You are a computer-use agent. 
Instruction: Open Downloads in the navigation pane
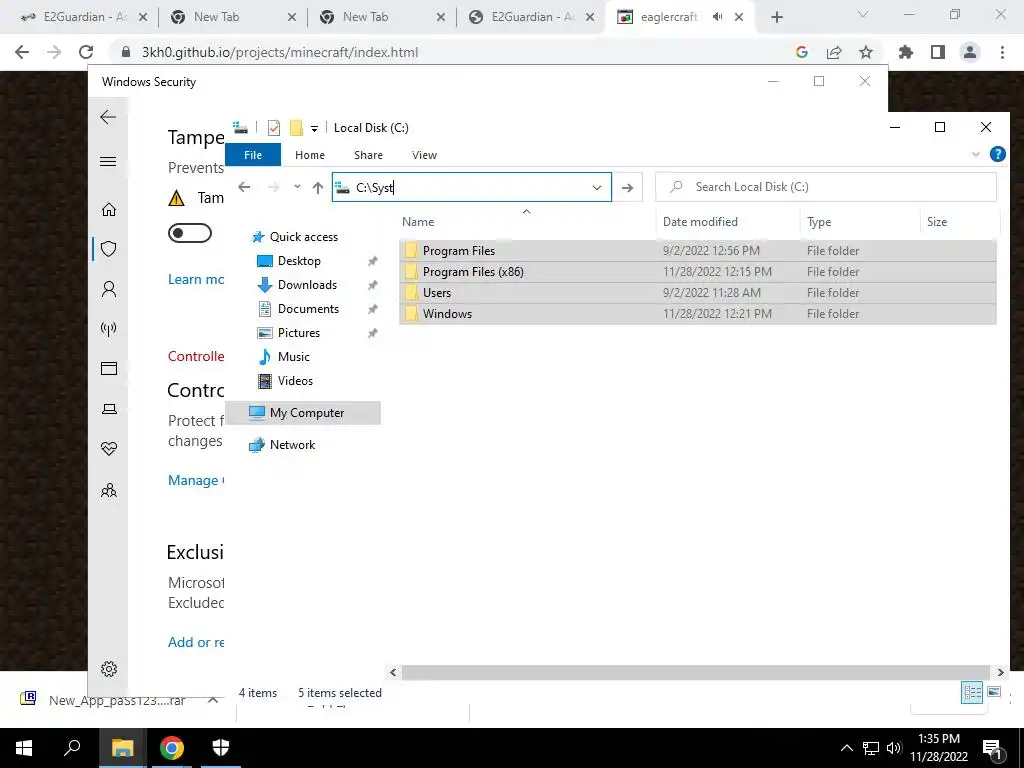[x=307, y=285]
